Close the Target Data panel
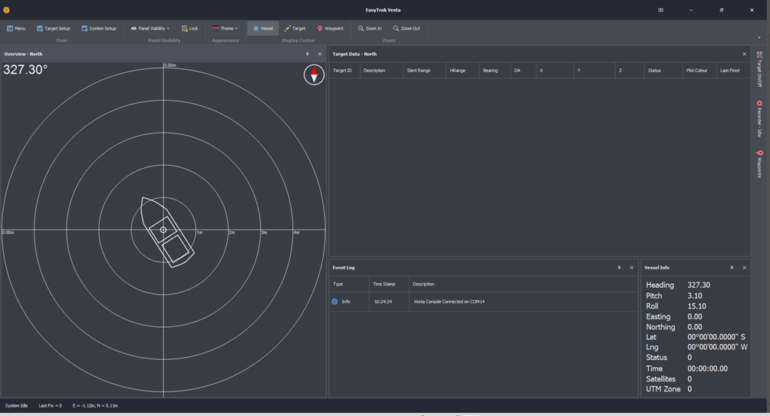Image resolution: width=770 pixels, height=416 pixels. pyautogui.click(x=744, y=53)
